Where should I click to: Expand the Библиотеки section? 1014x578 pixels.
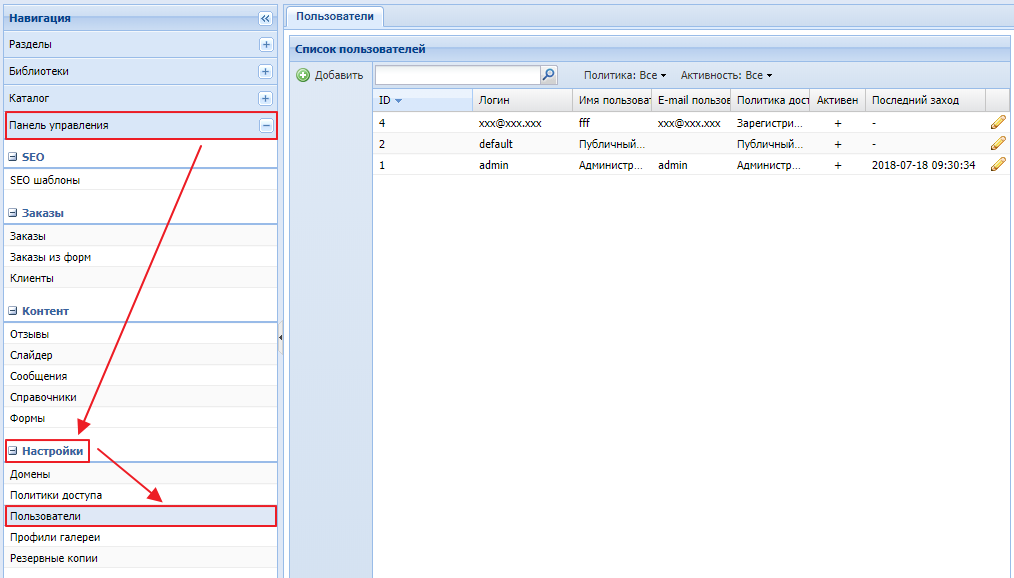click(265, 72)
